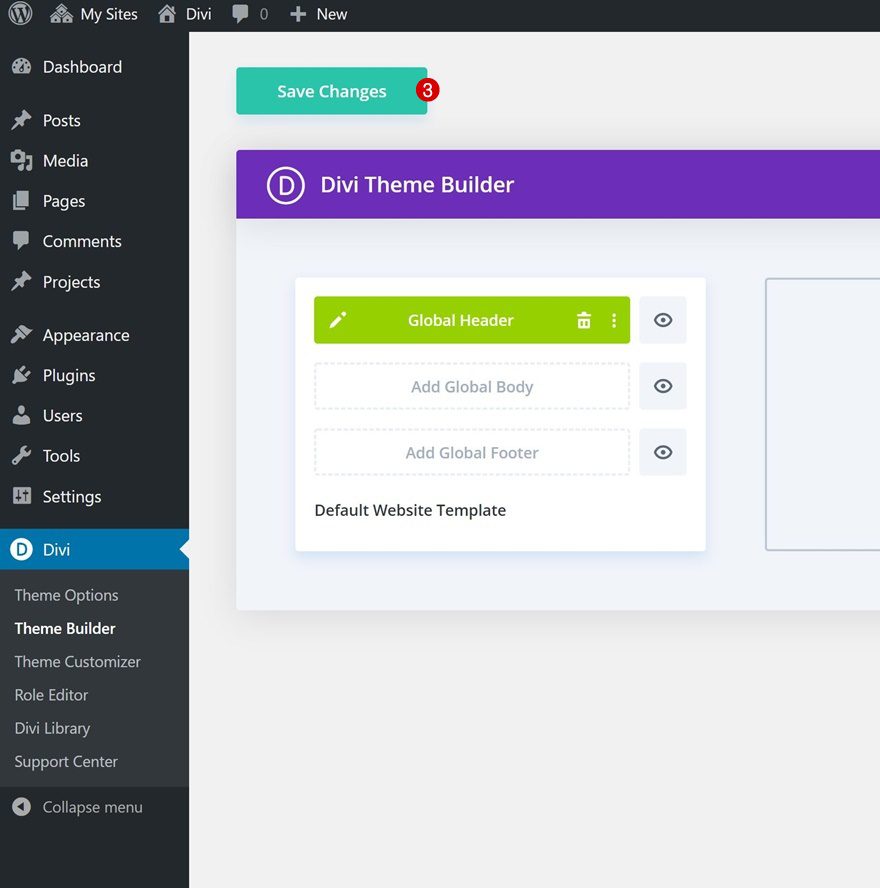Click the Appearance paintbrush icon in the sidebar
Screen dimensions: 880x888
coord(22,335)
